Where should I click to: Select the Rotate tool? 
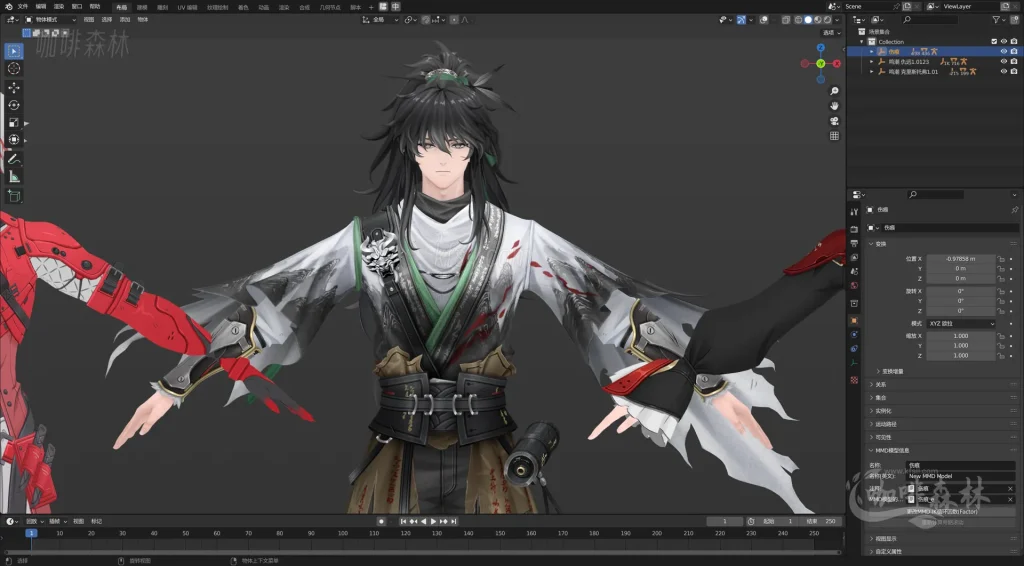14,105
